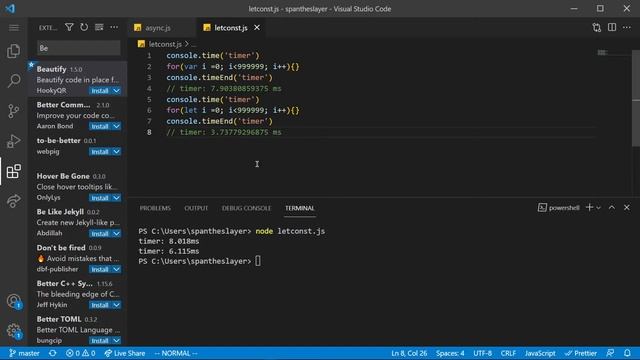Close the terminal panel
The height and width of the screenshot is (360, 640).
[627, 207]
